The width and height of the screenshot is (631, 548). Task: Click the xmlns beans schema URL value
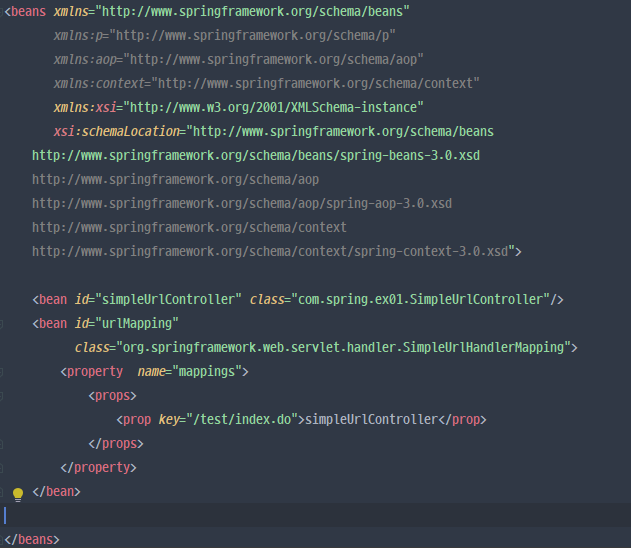[252, 11]
